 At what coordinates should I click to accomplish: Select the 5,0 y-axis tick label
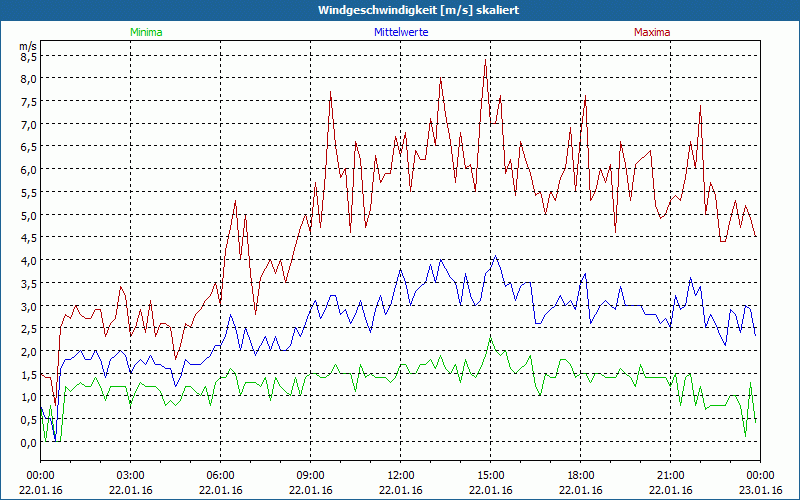click(28, 215)
